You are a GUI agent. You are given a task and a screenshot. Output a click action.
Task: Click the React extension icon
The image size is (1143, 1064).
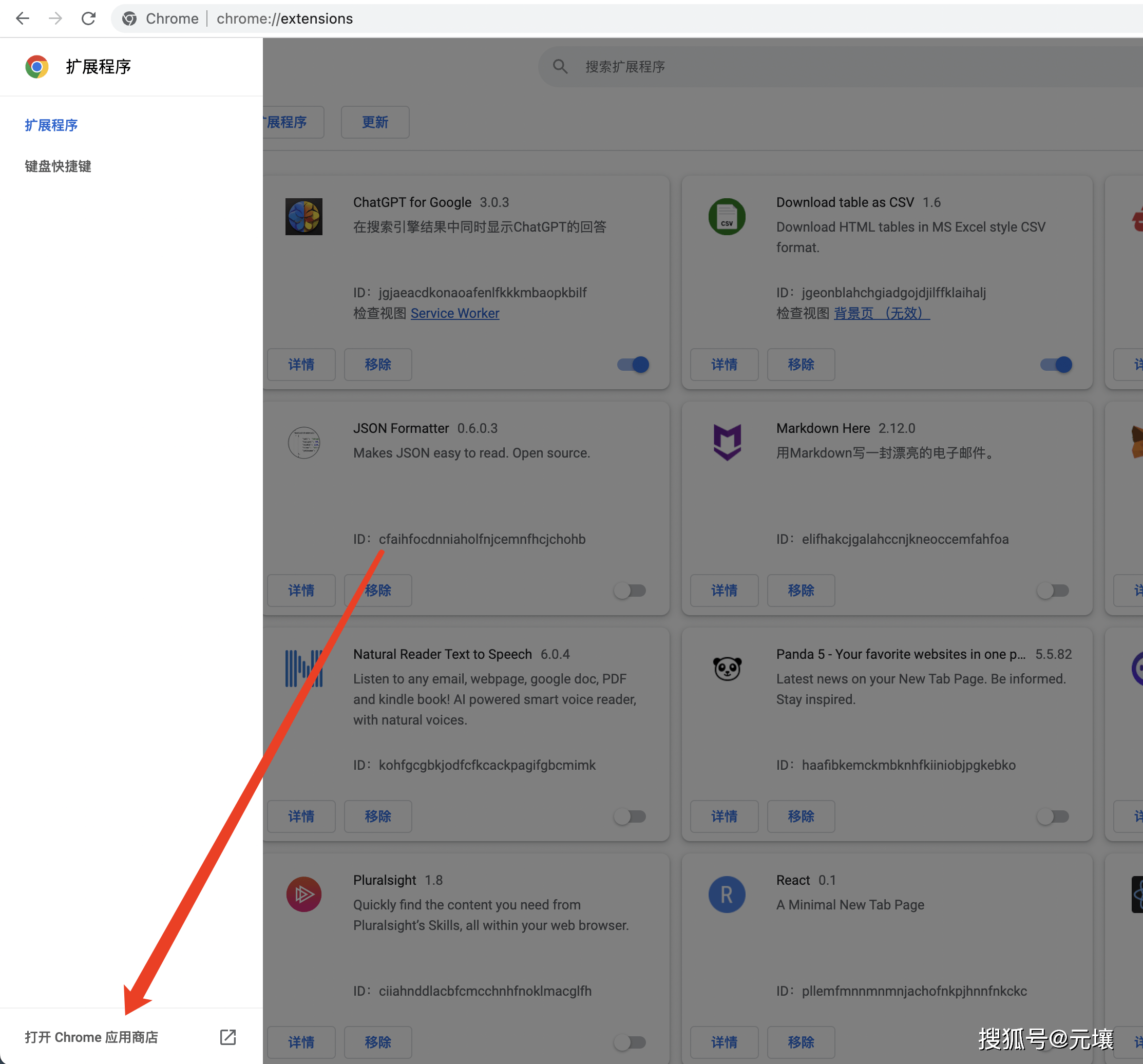[x=727, y=895]
